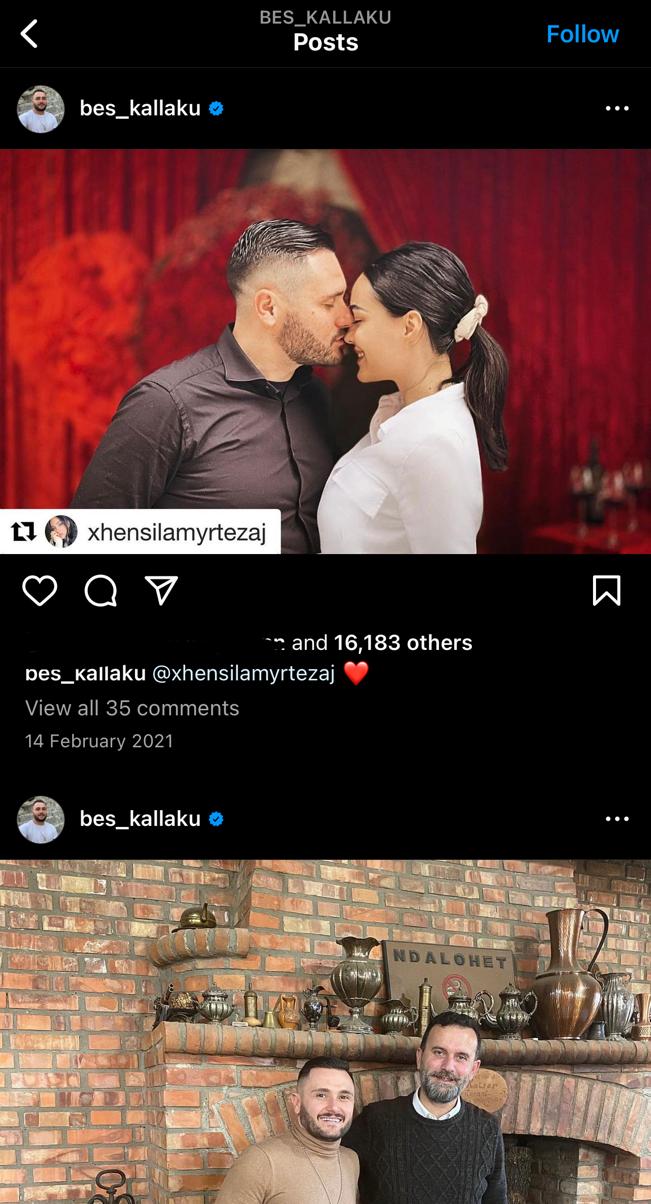Open the @xhensilamyrtezaj mention in caption
Viewport: 651px width, 1204px height.
point(243,673)
